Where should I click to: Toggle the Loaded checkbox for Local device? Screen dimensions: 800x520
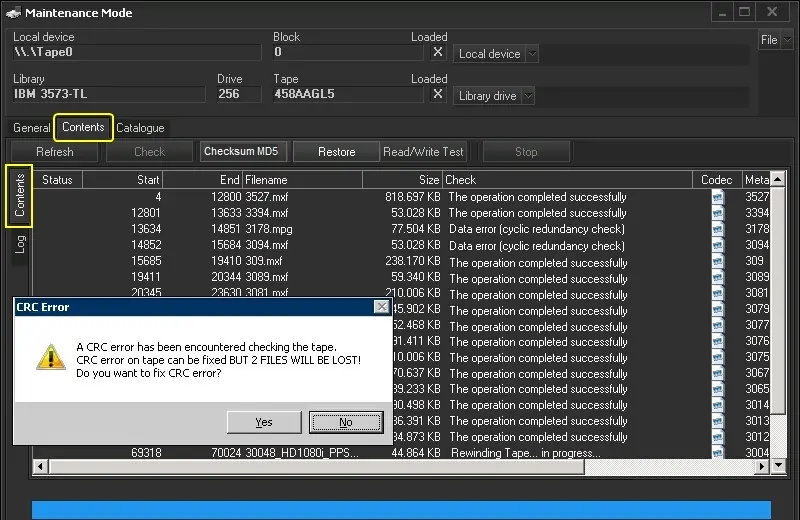[438, 53]
